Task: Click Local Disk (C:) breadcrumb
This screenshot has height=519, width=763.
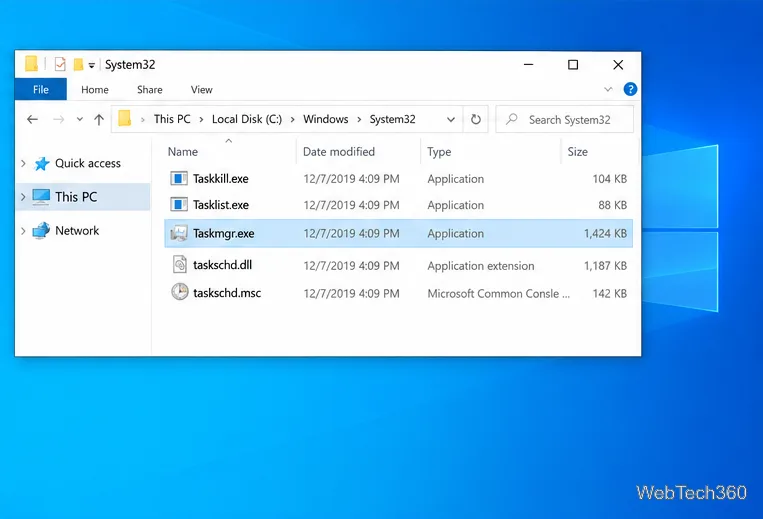Action: tap(247, 119)
